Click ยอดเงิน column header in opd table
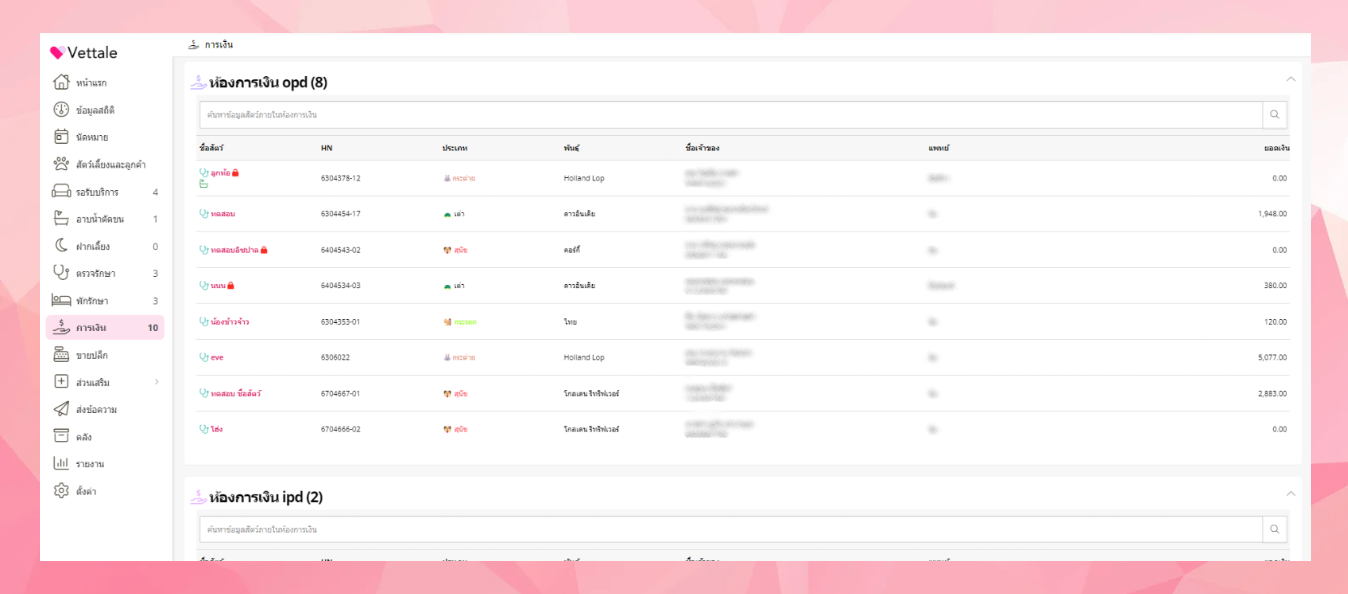The height and width of the screenshot is (594, 1348). pos(1277,148)
